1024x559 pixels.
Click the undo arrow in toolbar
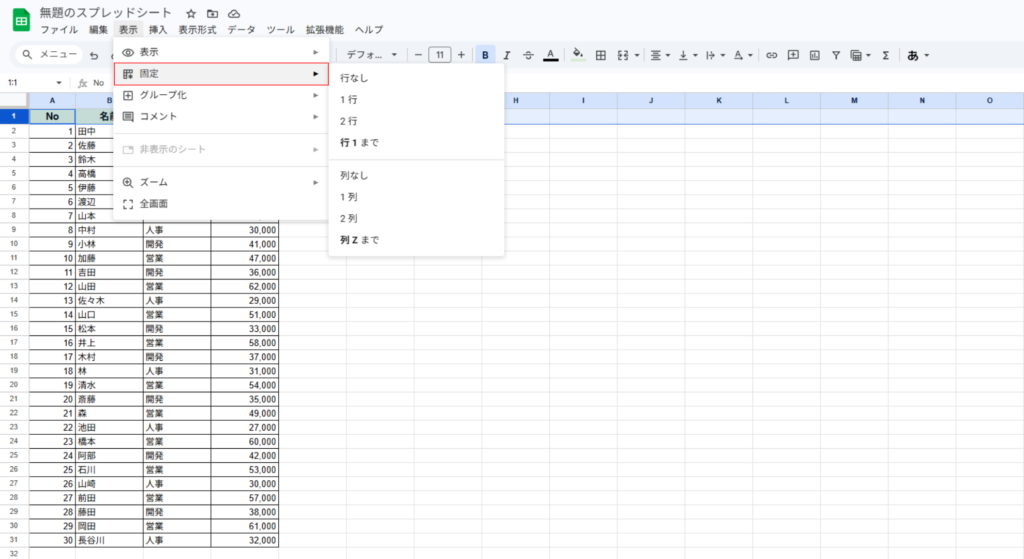tap(94, 55)
